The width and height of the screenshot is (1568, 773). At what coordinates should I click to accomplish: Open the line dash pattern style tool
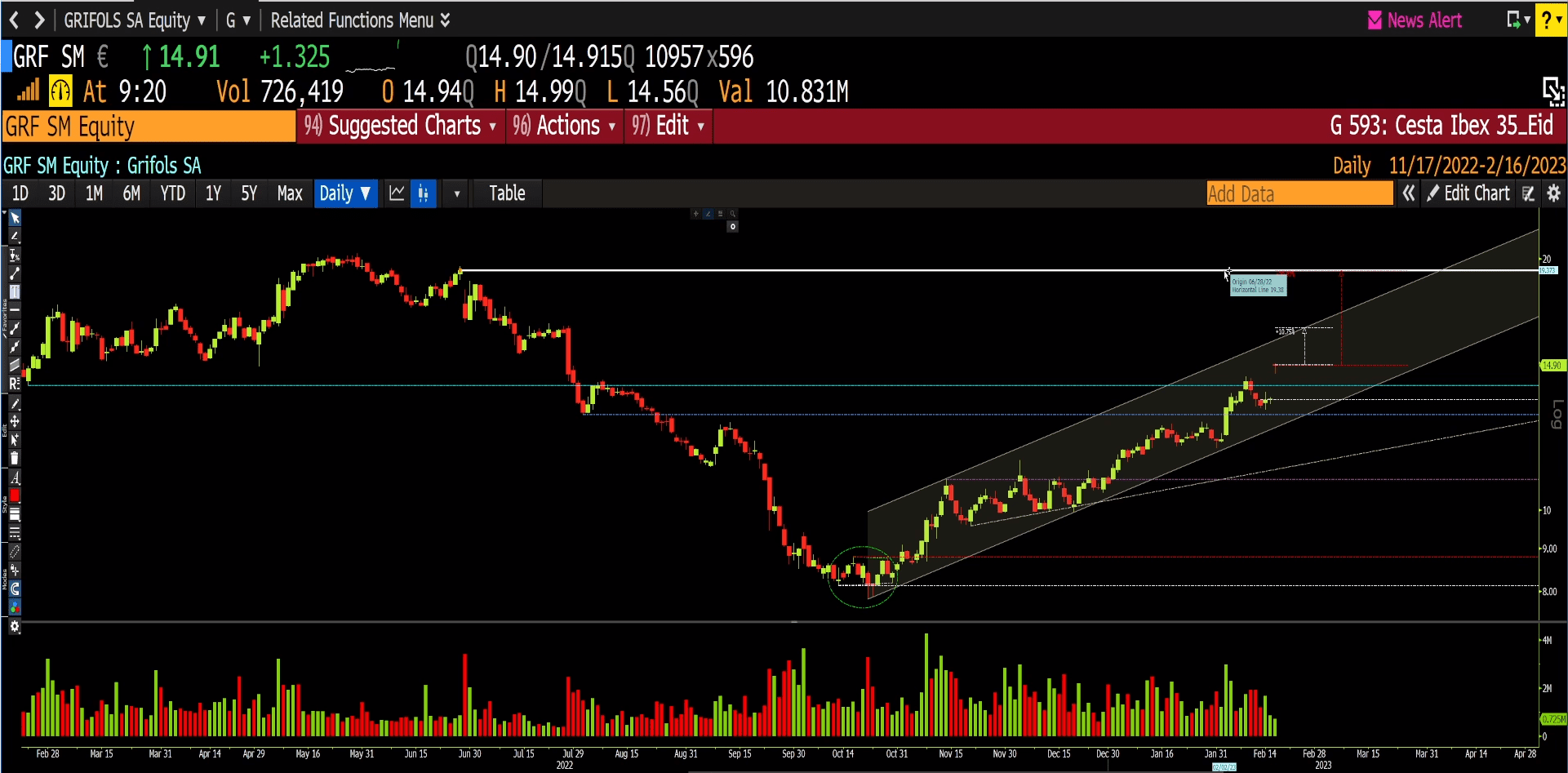click(x=15, y=532)
